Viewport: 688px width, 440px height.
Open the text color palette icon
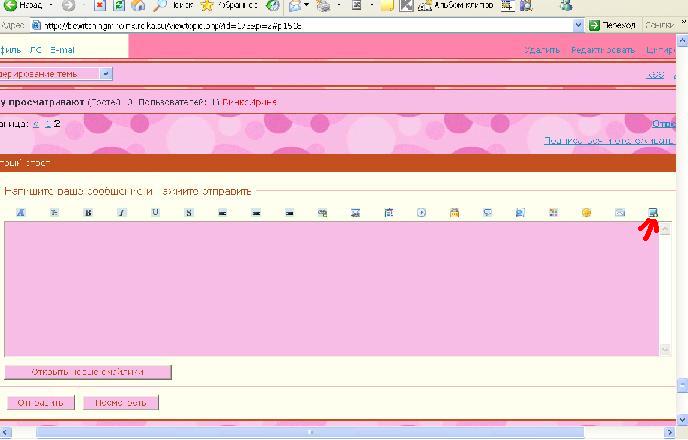(x=553, y=213)
